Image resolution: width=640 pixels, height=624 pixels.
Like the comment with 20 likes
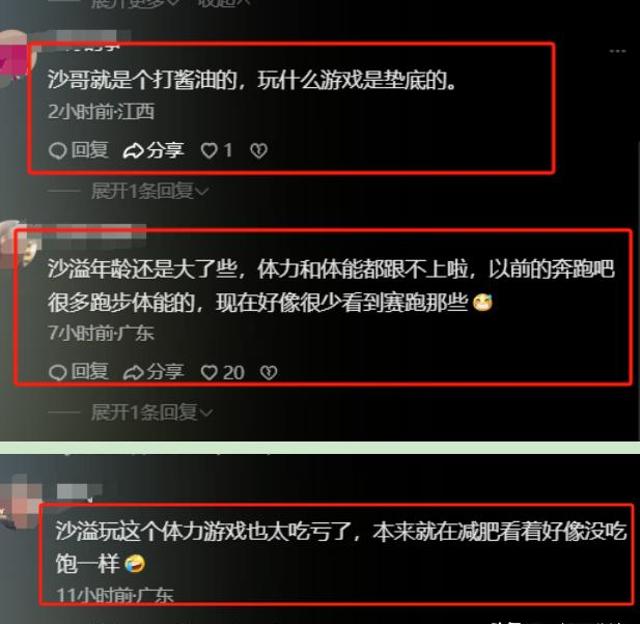[x=222, y=372]
